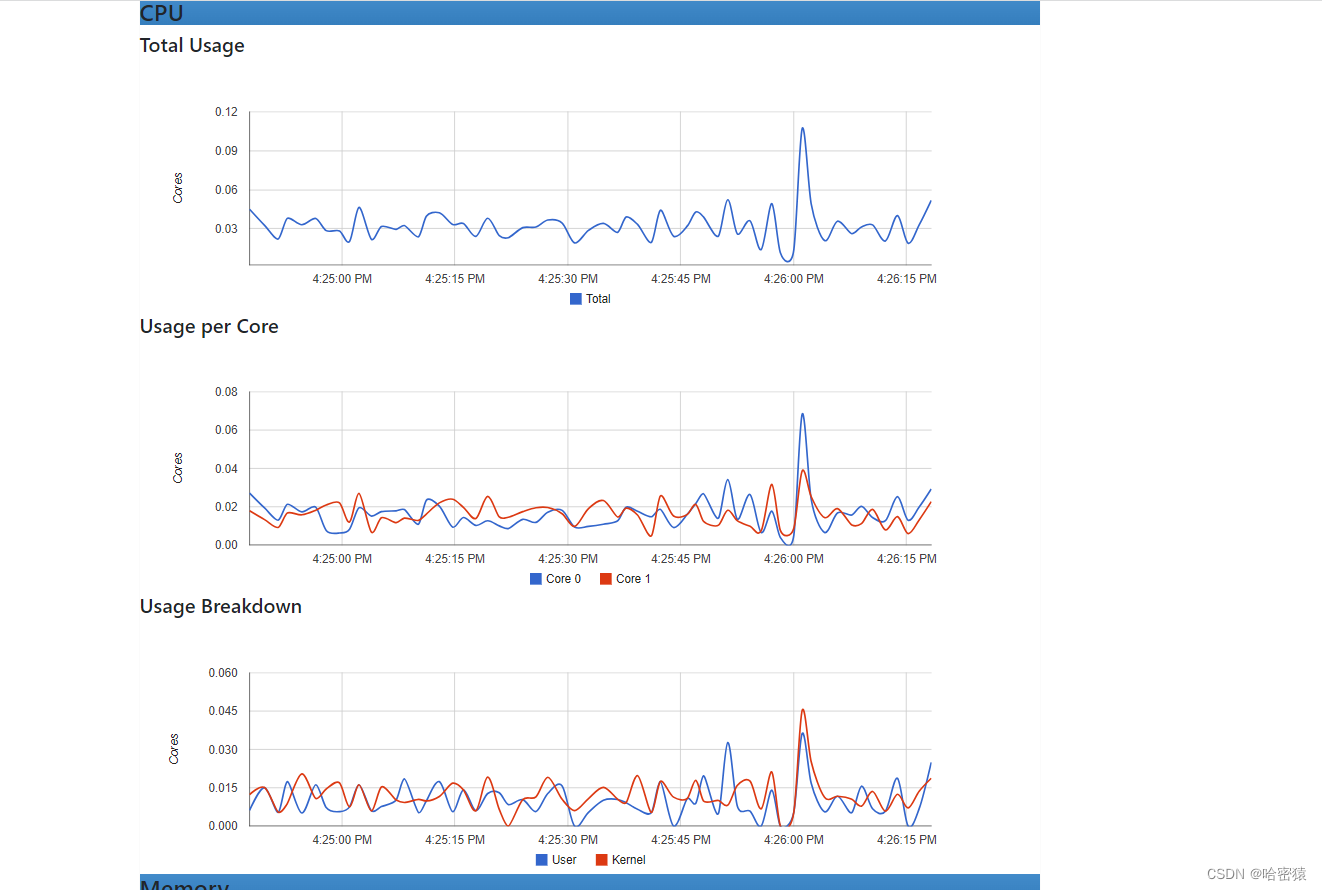Click the red Core 1 legend swatch
The width and height of the screenshot is (1322, 890).
click(x=605, y=579)
